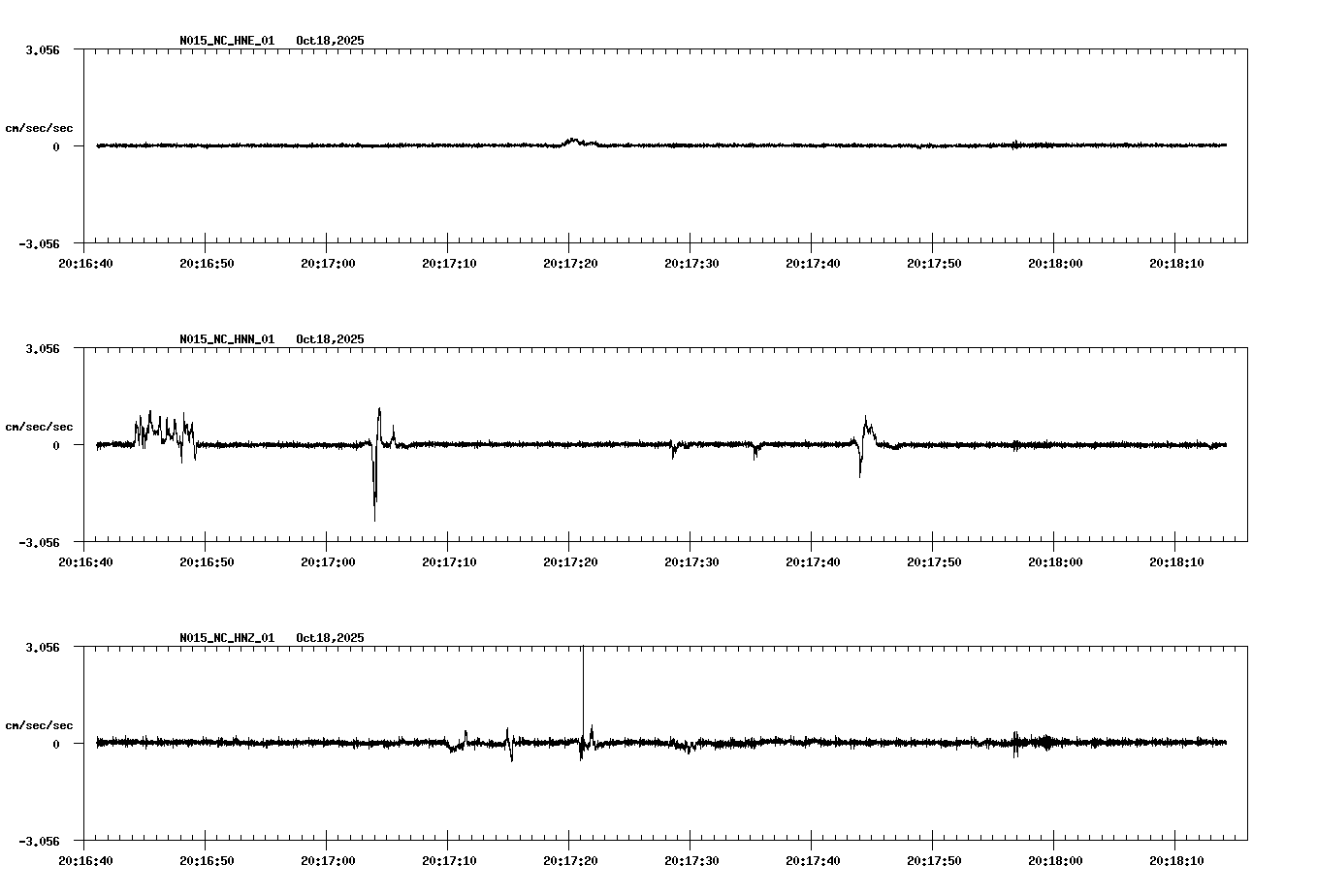Select the 20:18:10 tick label on middle axis

point(1177,560)
